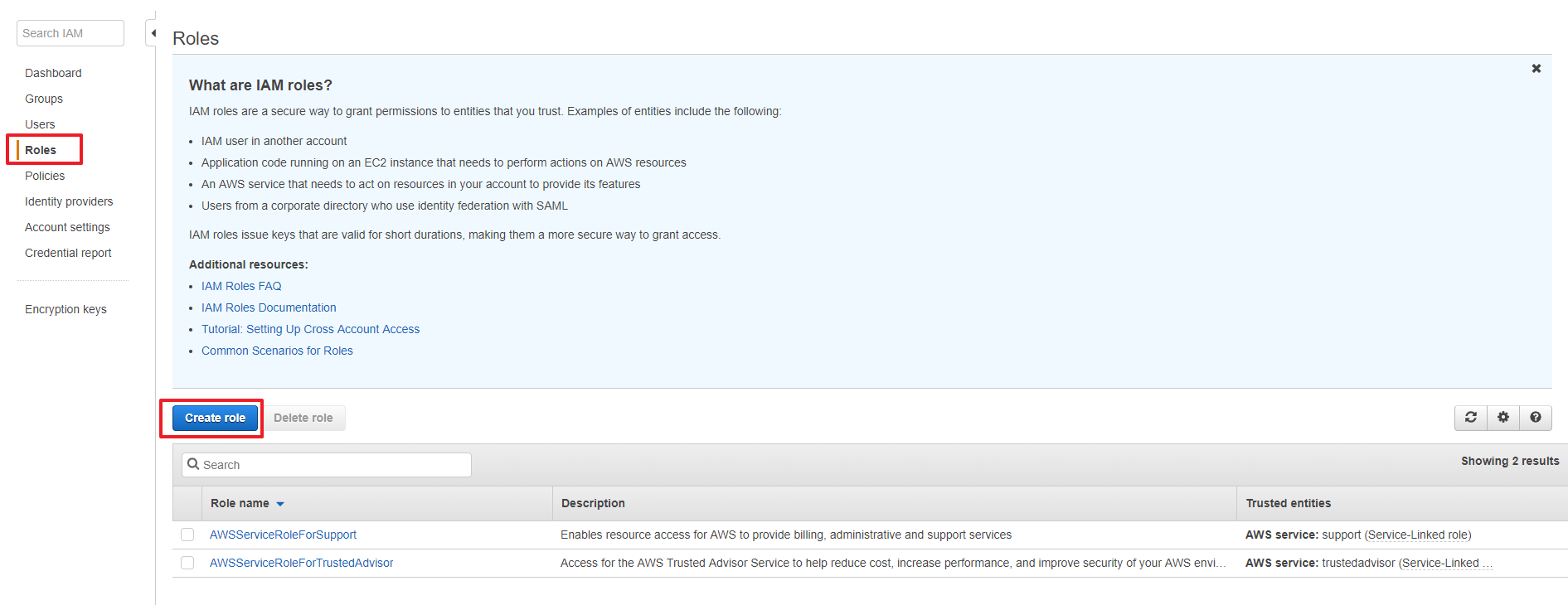Click the refresh roles list icon
The image size is (1568, 605).
[x=1470, y=418]
